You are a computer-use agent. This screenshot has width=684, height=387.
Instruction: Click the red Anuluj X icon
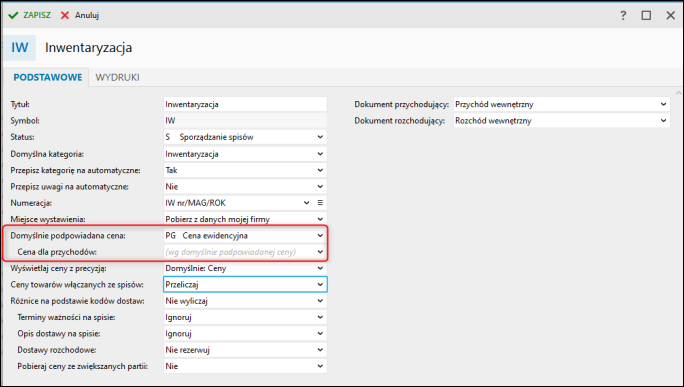click(65, 15)
